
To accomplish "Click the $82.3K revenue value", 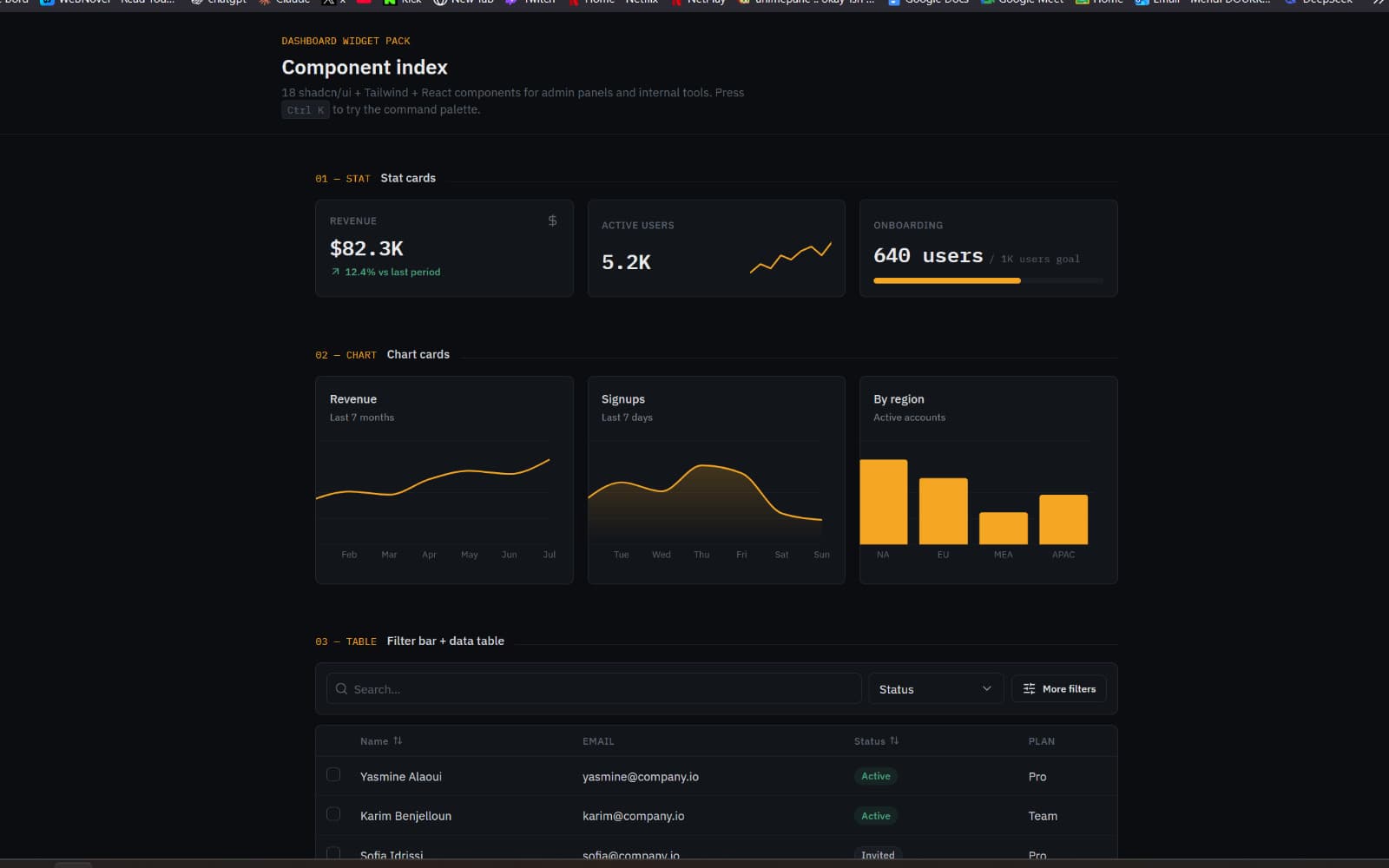I will pos(366,248).
